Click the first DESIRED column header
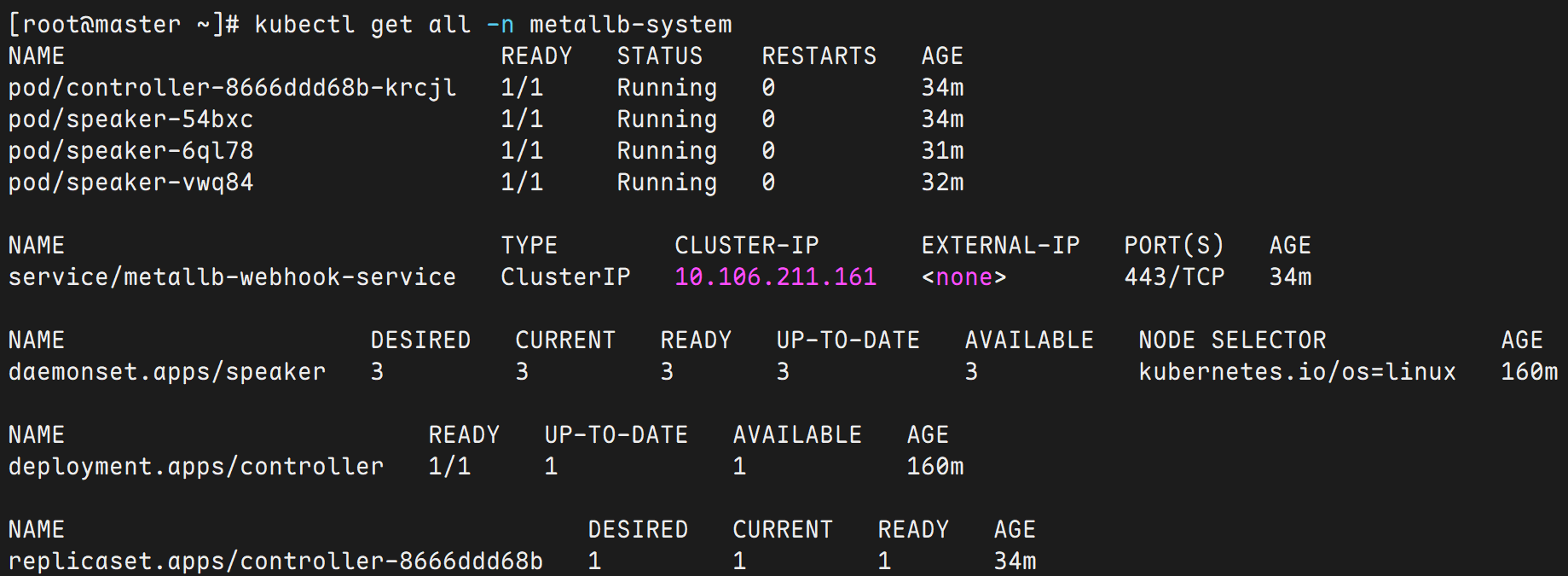This screenshot has width=1568, height=576. coord(420,340)
